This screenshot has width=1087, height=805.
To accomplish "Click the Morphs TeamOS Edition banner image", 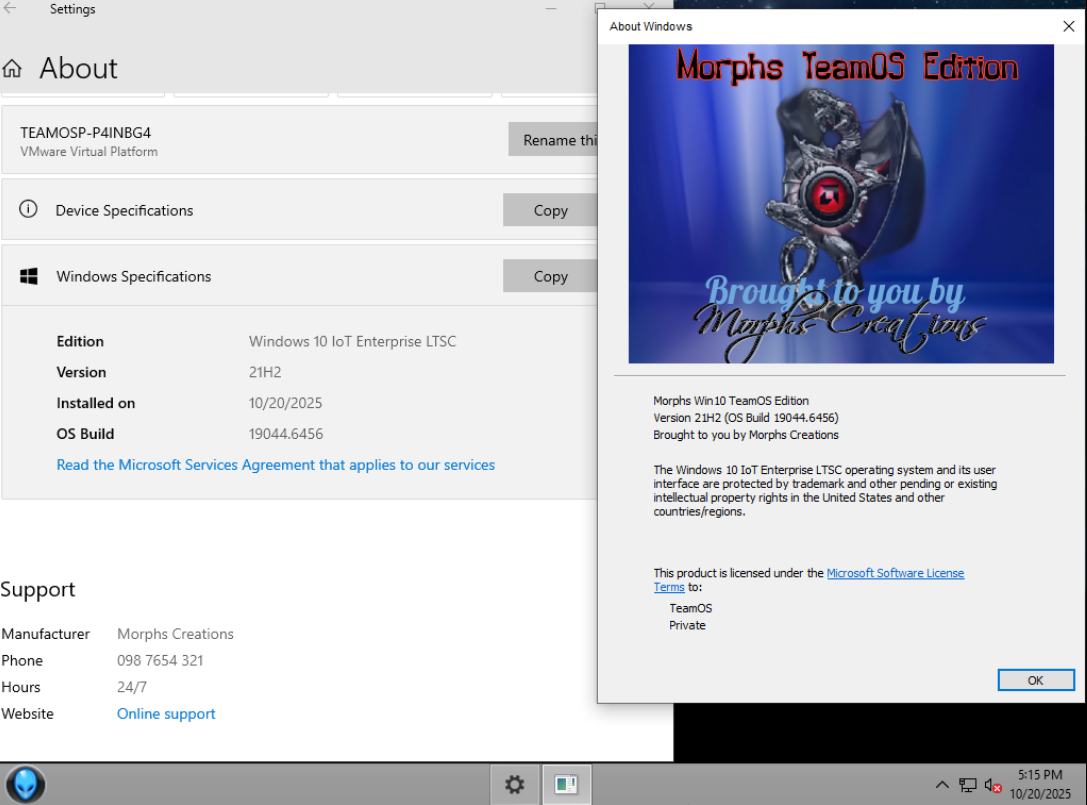I will pyautogui.click(x=841, y=204).
